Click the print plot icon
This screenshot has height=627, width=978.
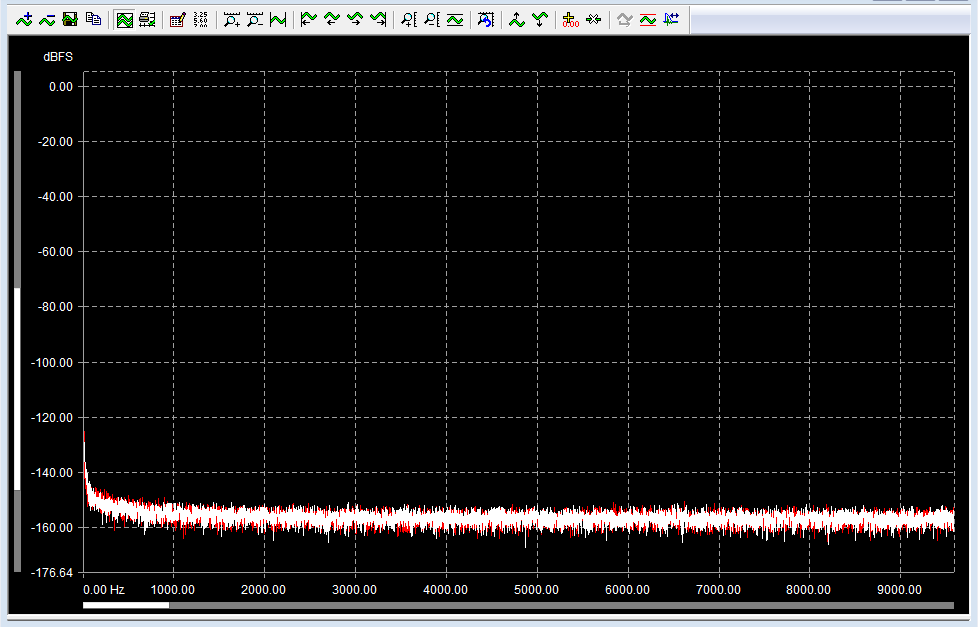147,20
